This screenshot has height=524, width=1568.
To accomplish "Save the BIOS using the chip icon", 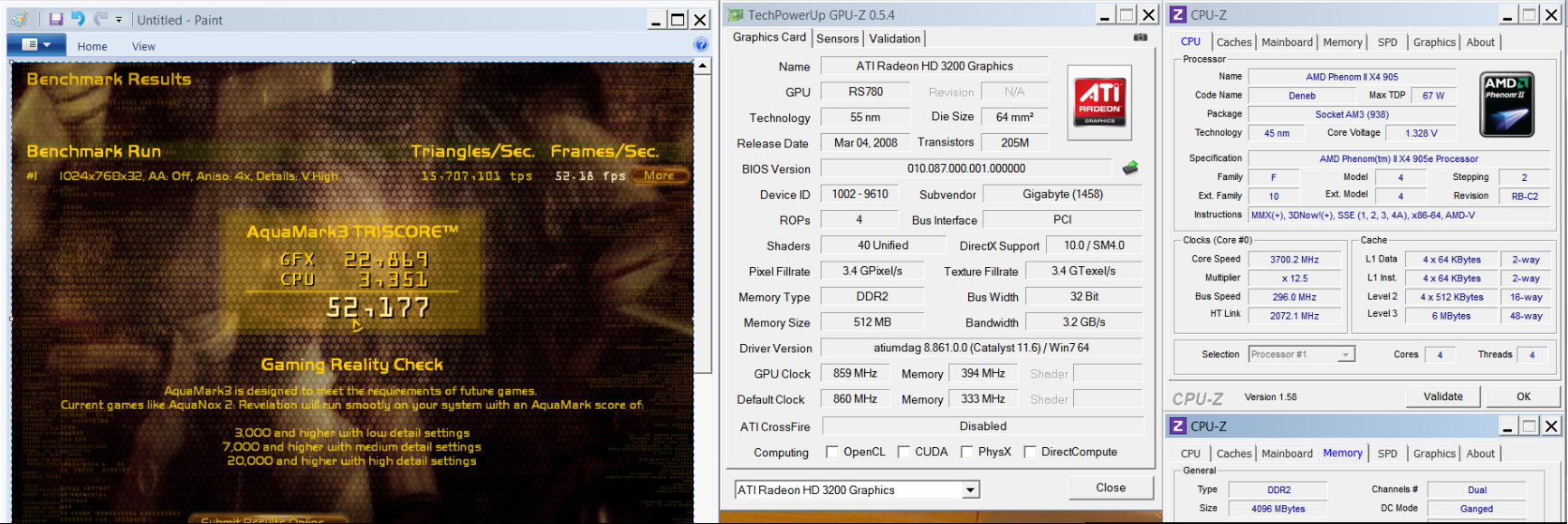I will pyautogui.click(x=1130, y=167).
